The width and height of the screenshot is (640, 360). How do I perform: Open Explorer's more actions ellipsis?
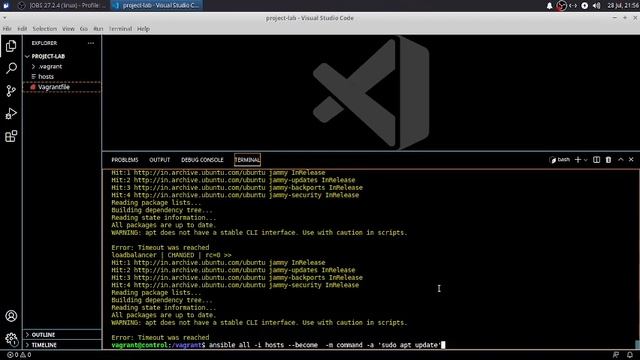coord(91,43)
